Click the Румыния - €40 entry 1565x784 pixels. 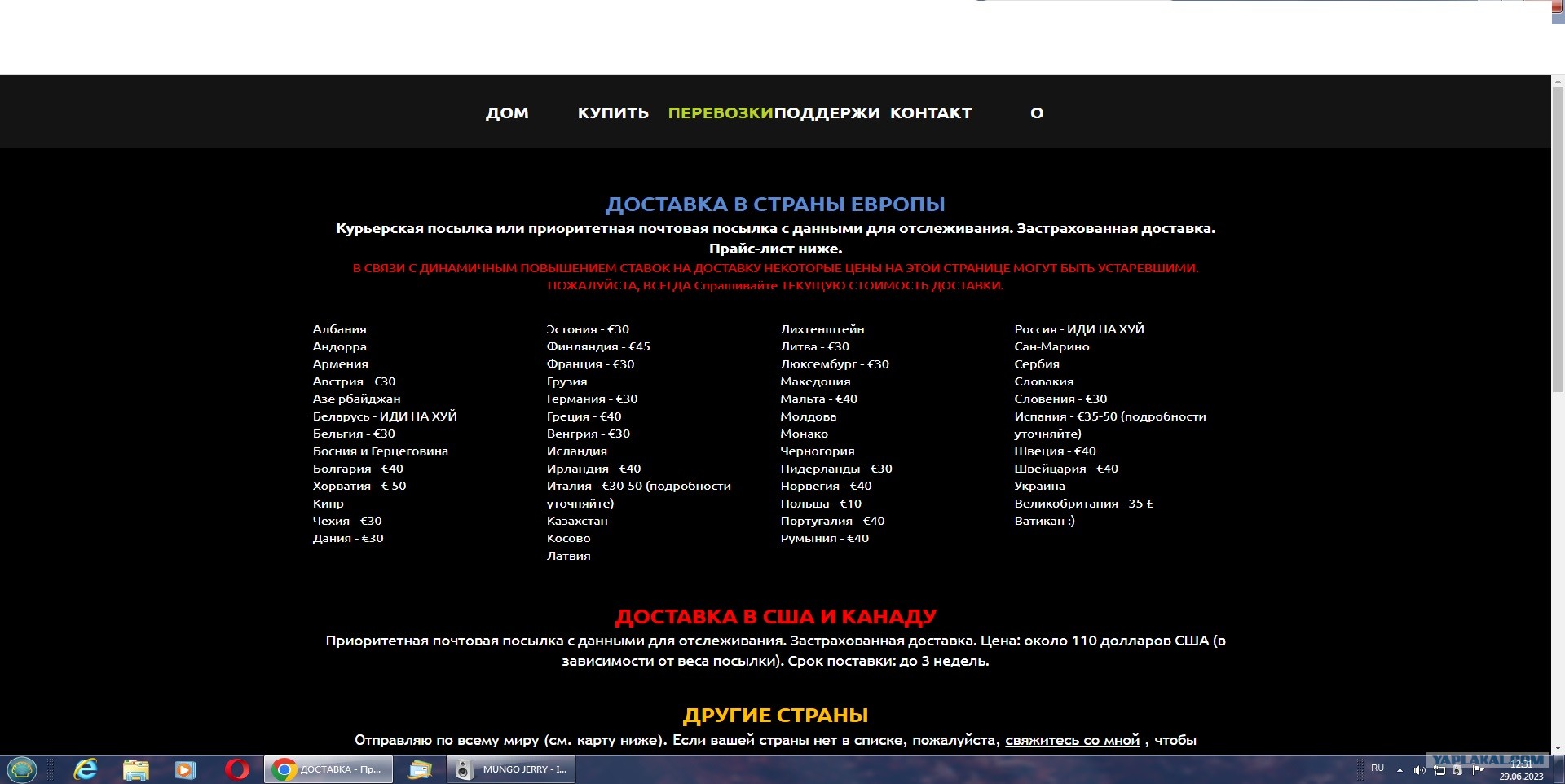824,538
